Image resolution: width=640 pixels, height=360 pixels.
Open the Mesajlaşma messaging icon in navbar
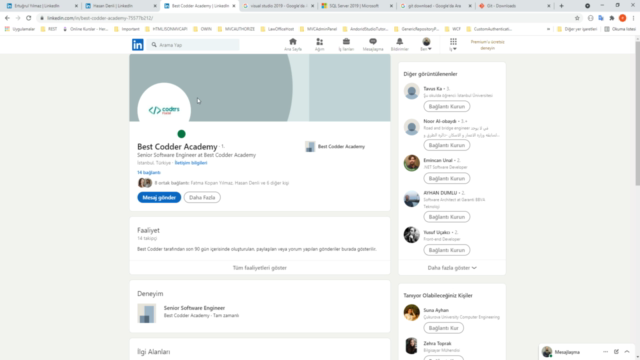(x=373, y=44)
